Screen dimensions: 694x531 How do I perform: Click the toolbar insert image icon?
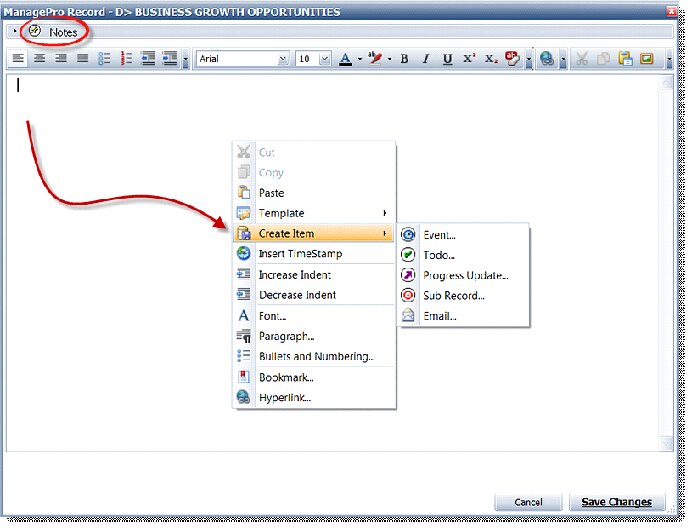(647, 59)
